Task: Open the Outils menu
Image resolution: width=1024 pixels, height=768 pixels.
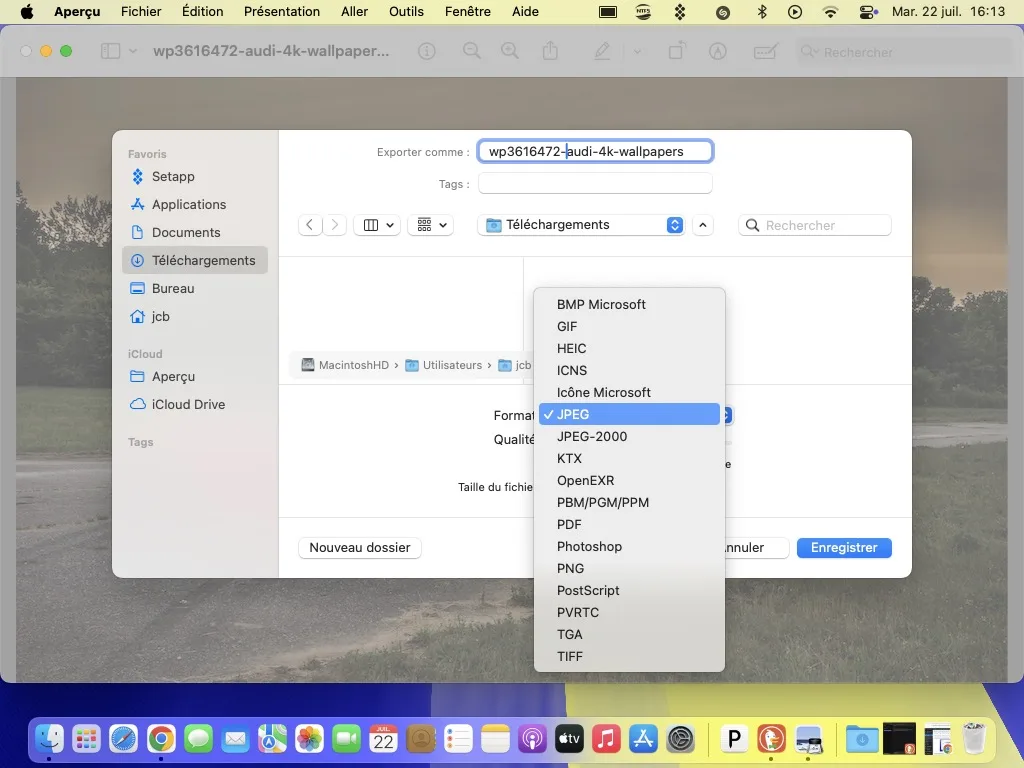Action: click(406, 11)
